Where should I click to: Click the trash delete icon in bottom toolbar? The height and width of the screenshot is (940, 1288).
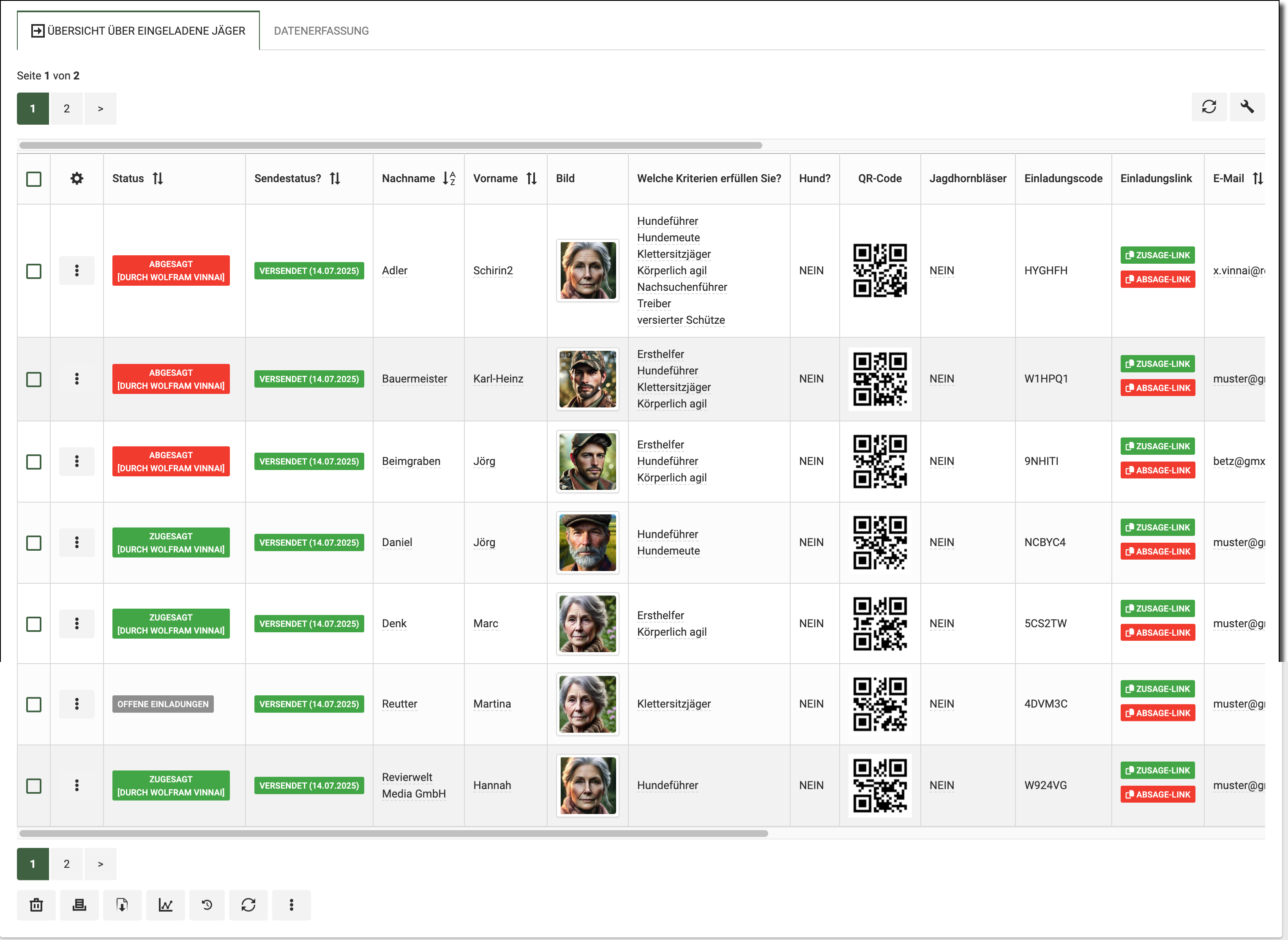tap(36, 905)
